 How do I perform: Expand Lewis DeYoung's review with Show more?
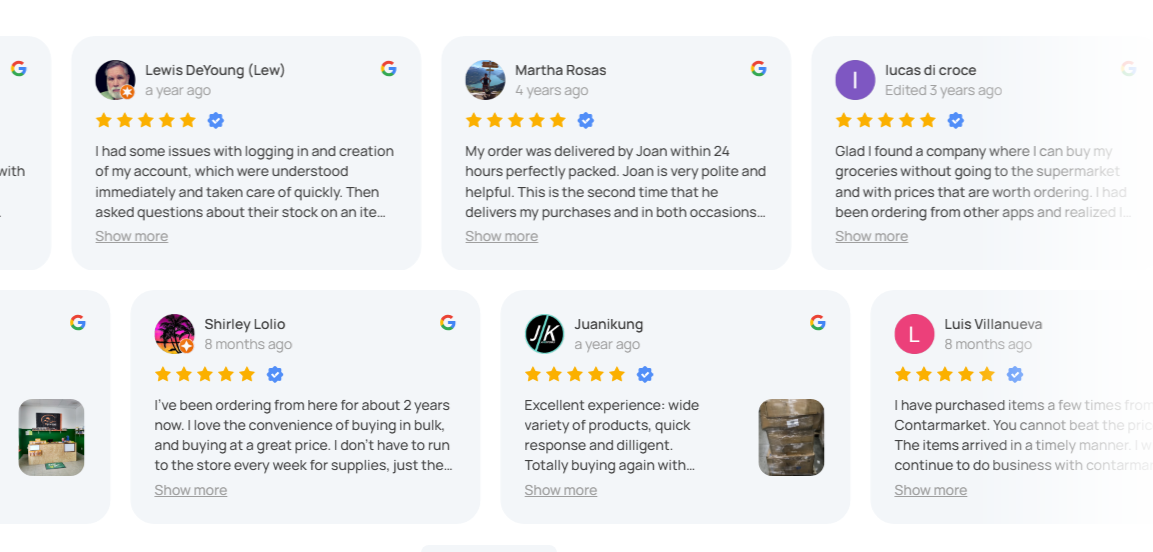pos(131,237)
